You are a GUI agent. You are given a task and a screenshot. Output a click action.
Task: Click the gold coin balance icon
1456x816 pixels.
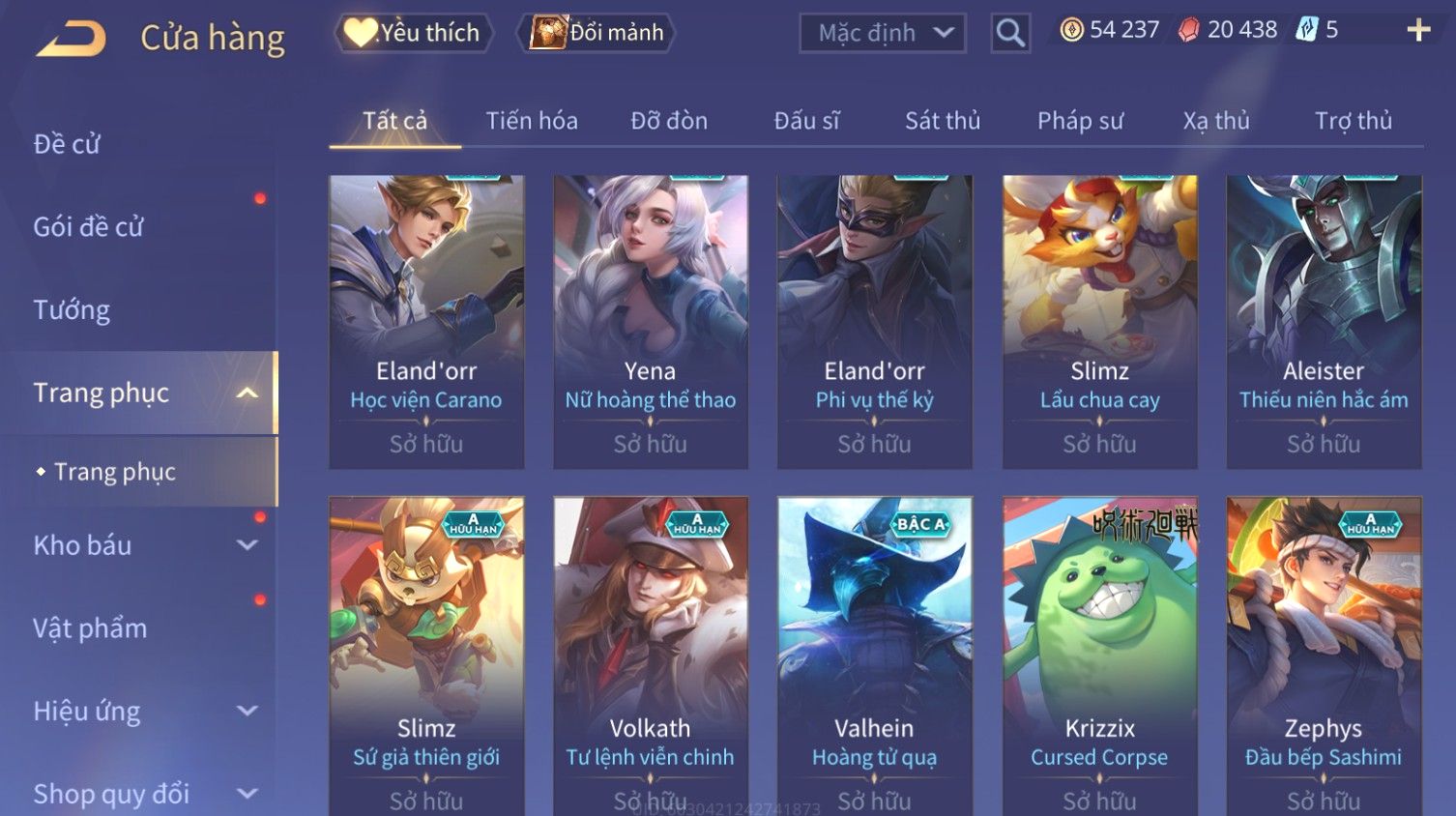pyautogui.click(x=1071, y=30)
